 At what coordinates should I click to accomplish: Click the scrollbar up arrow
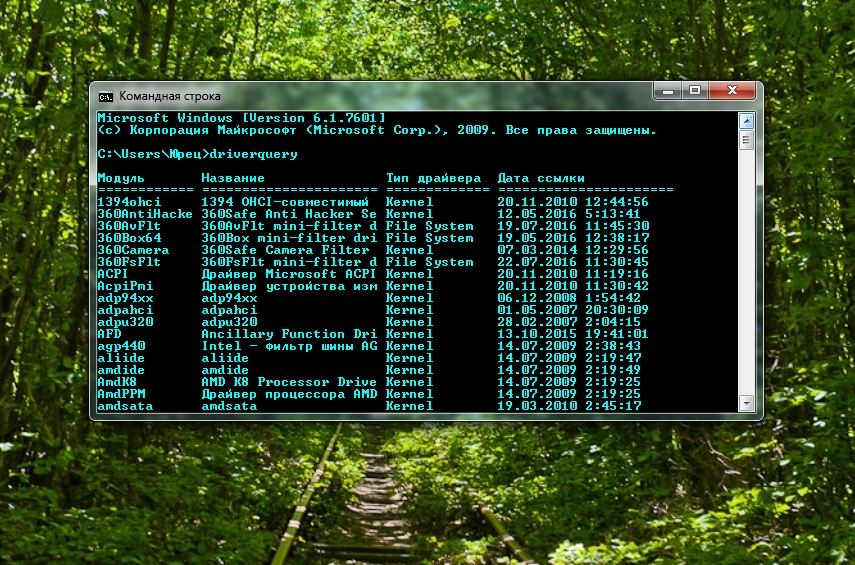click(746, 121)
